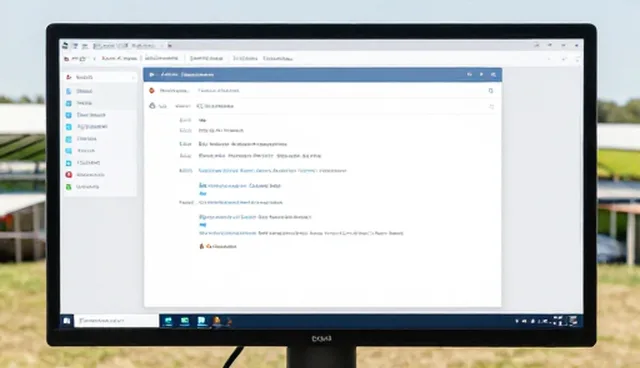Viewport: 640px width, 368px height.
Task: Click the arrow icon in the blue panel header
Action: tap(152, 75)
